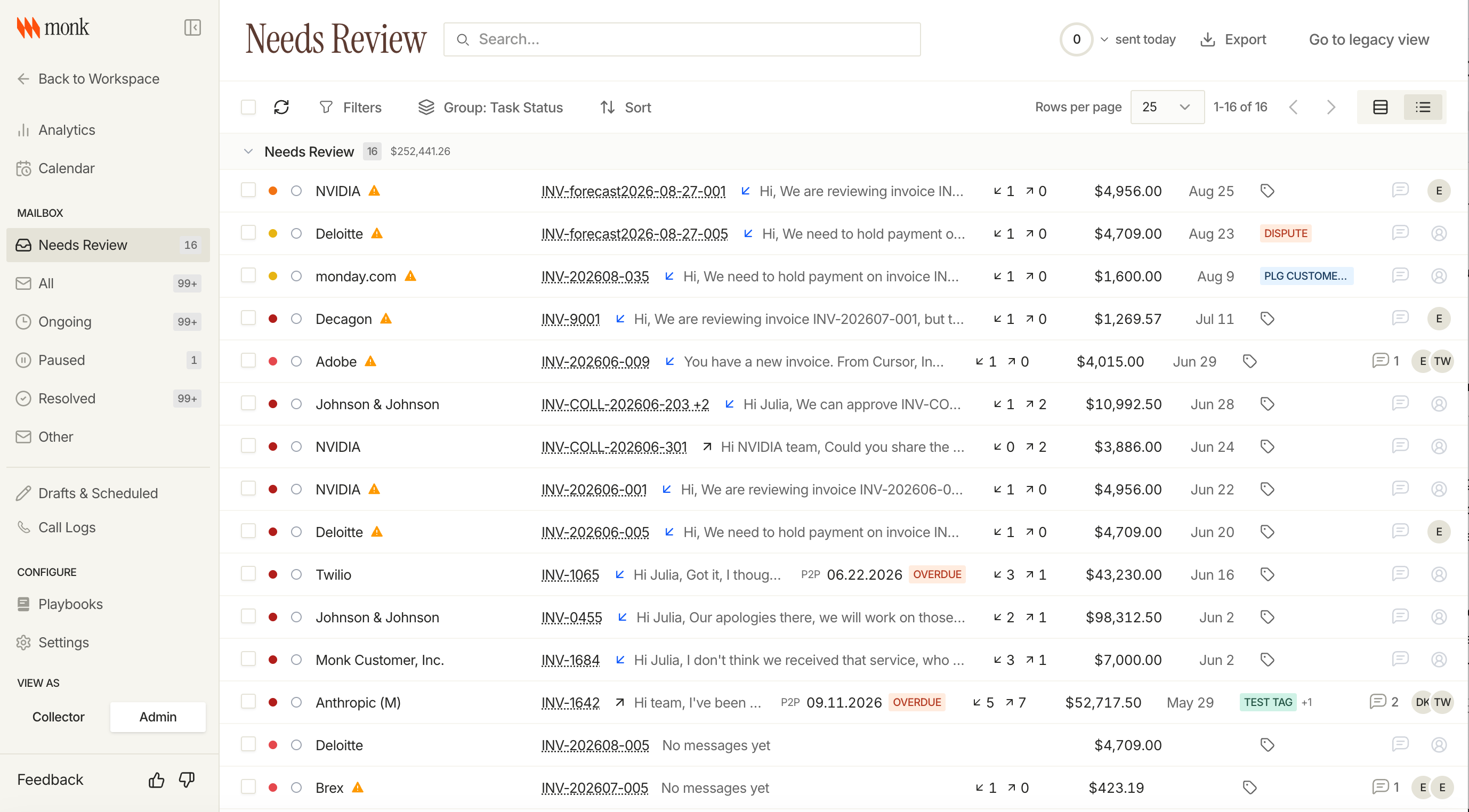Viewport: 1469px width, 812px height.
Task: Switch to the compact list view icon
Action: point(1422,107)
